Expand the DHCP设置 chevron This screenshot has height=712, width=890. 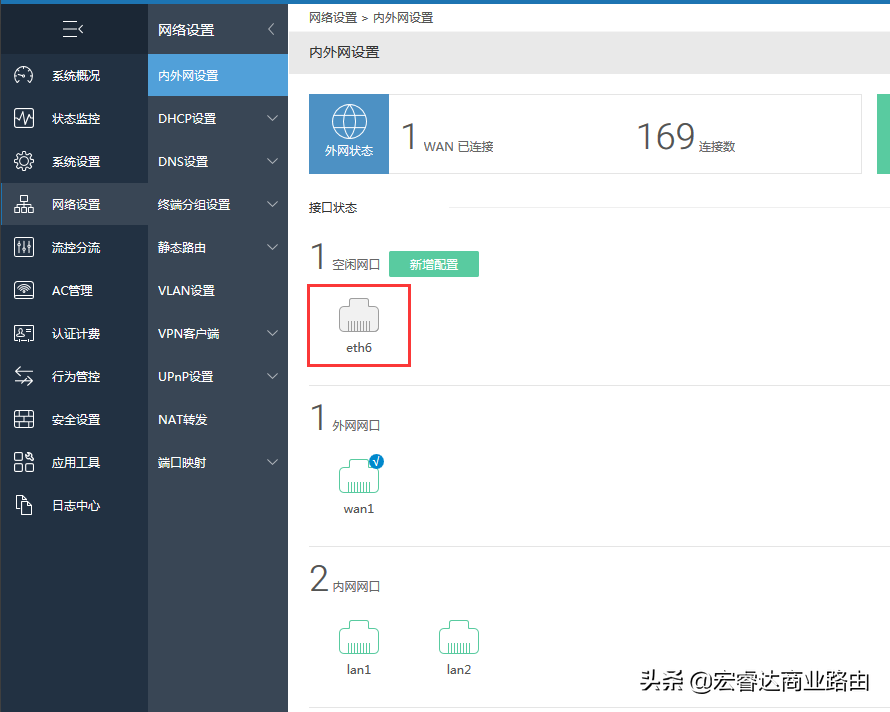(272, 118)
